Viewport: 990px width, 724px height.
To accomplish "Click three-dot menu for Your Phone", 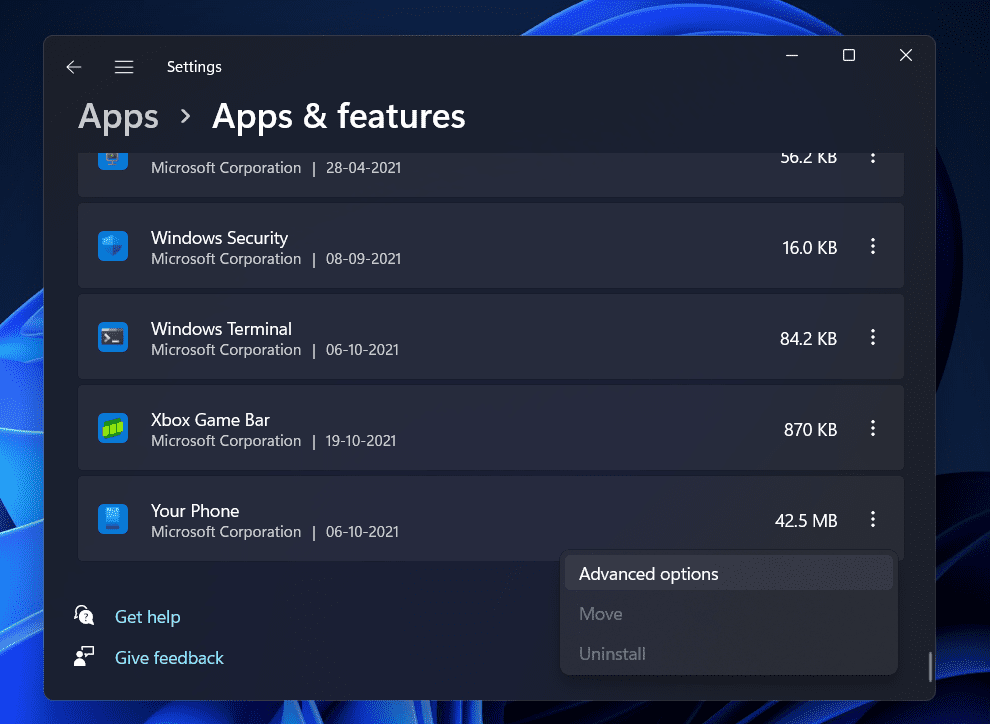I will 873,520.
